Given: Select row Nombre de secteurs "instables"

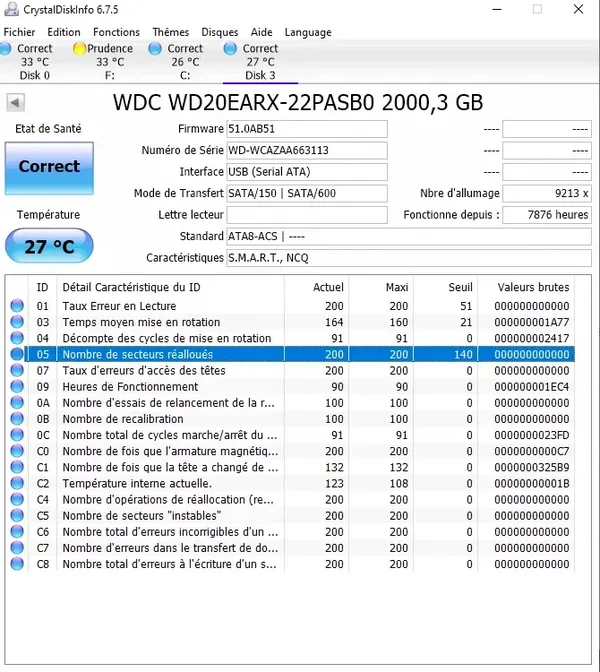Looking at the screenshot, I should pyautogui.click(x=291, y=516).
